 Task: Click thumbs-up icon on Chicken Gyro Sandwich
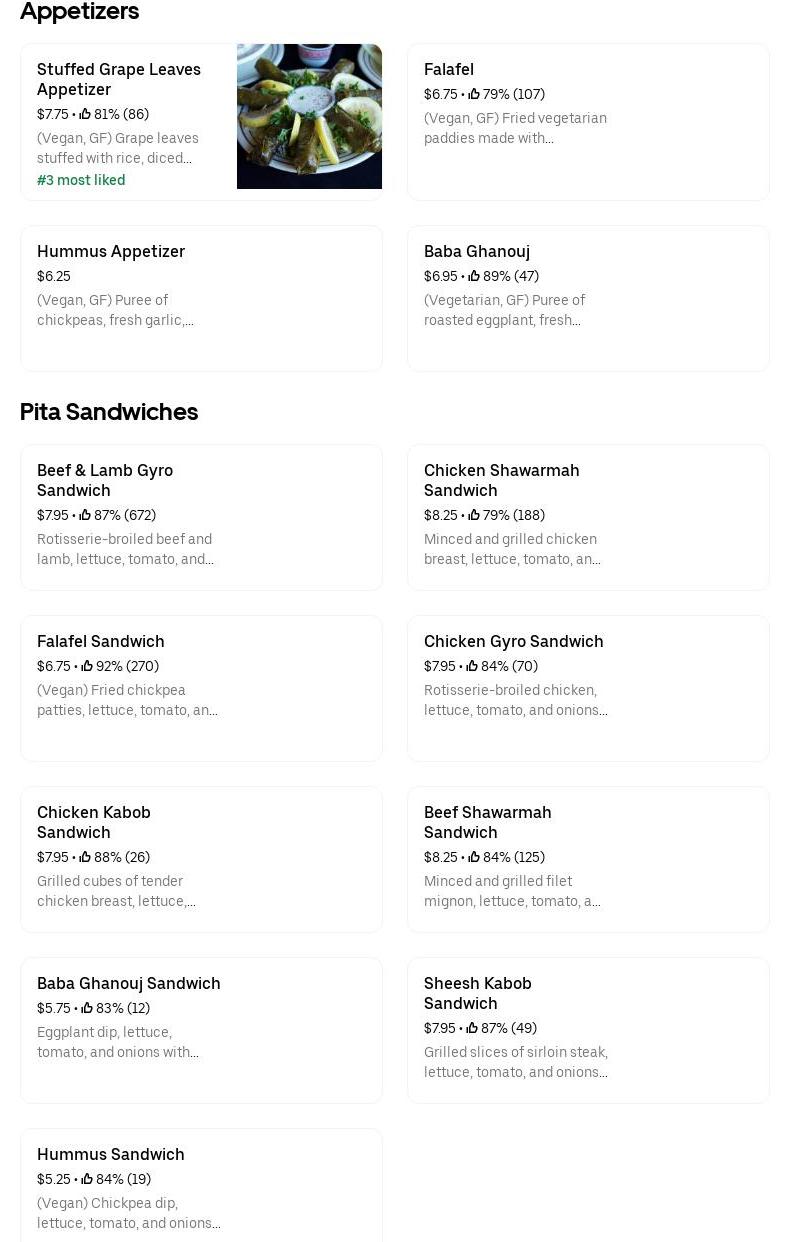(x=473, y=666)
